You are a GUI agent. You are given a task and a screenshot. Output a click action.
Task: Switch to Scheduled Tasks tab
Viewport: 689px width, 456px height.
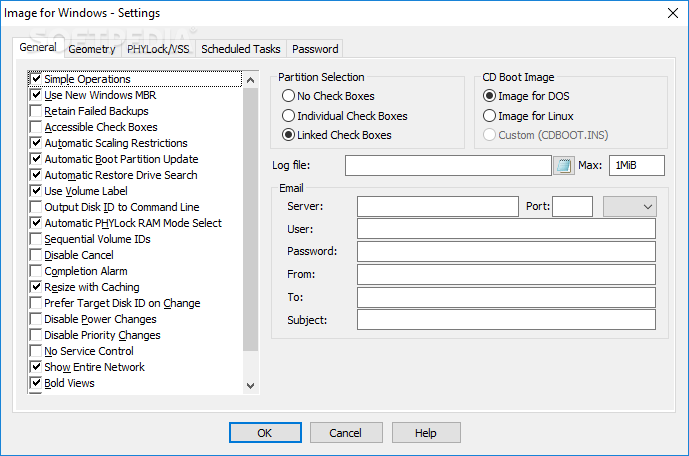pyautogui.click(x=241, y=49)
